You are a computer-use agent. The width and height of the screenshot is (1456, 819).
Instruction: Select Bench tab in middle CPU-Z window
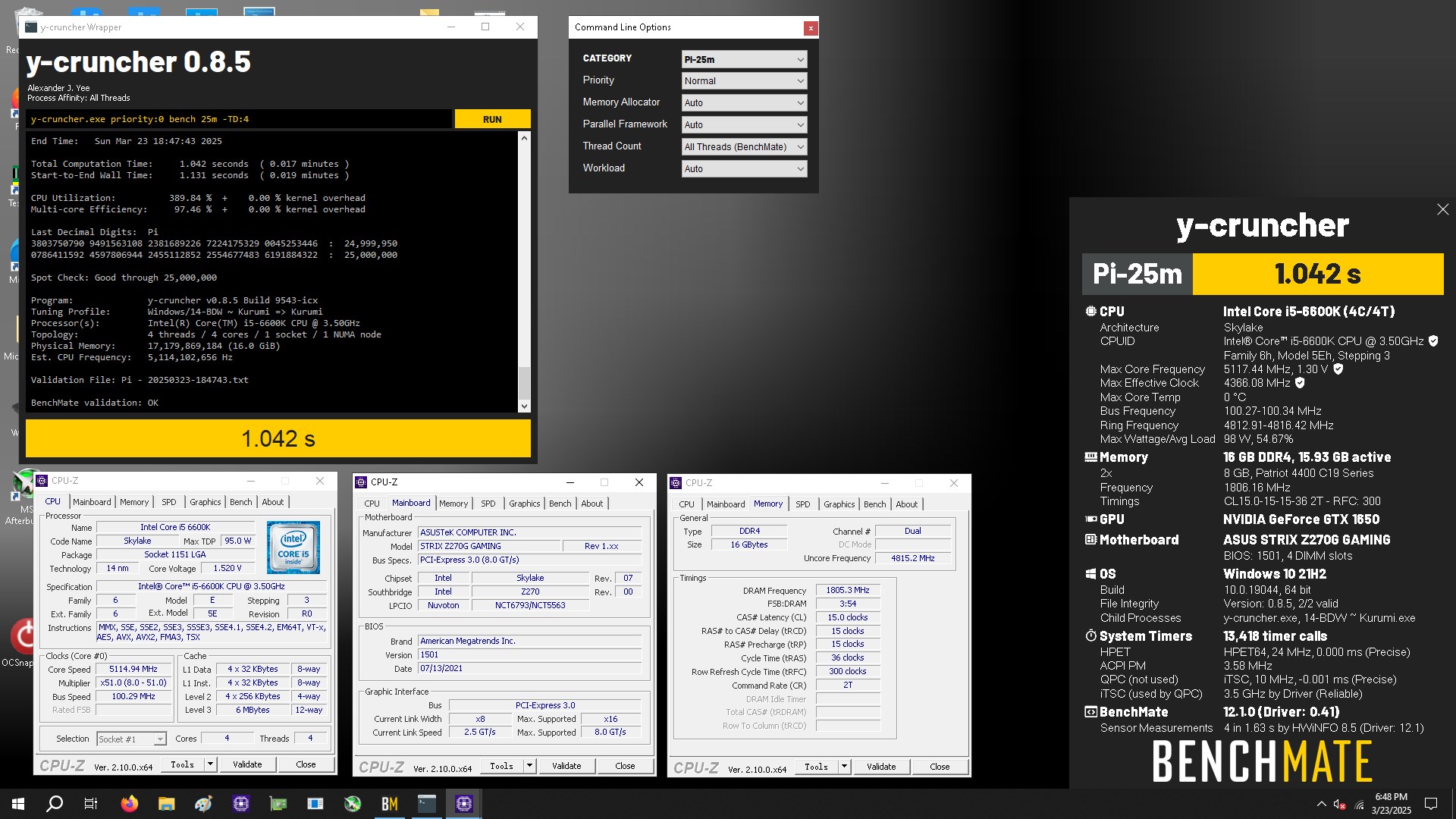[560, 504]
